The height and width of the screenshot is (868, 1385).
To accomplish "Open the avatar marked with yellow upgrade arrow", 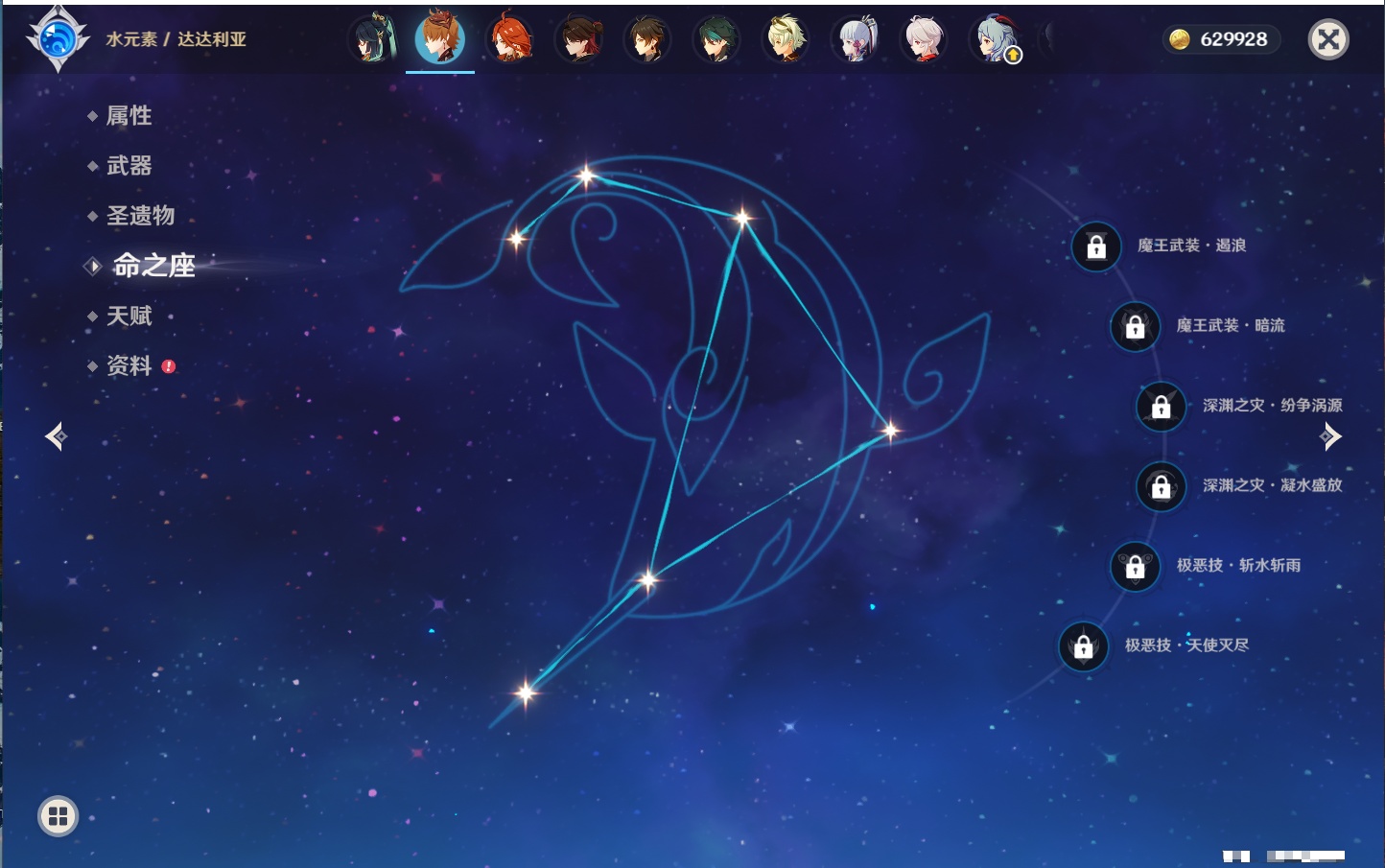I will pos(996,39).
